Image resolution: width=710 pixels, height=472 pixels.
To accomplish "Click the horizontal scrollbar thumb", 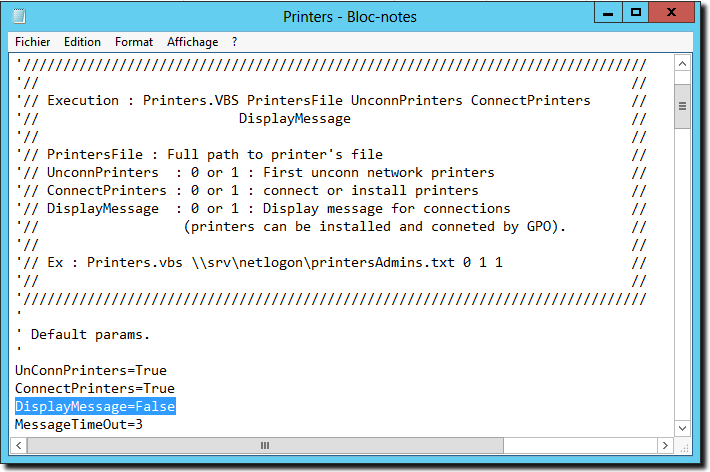I will click(x=265, y=445).
